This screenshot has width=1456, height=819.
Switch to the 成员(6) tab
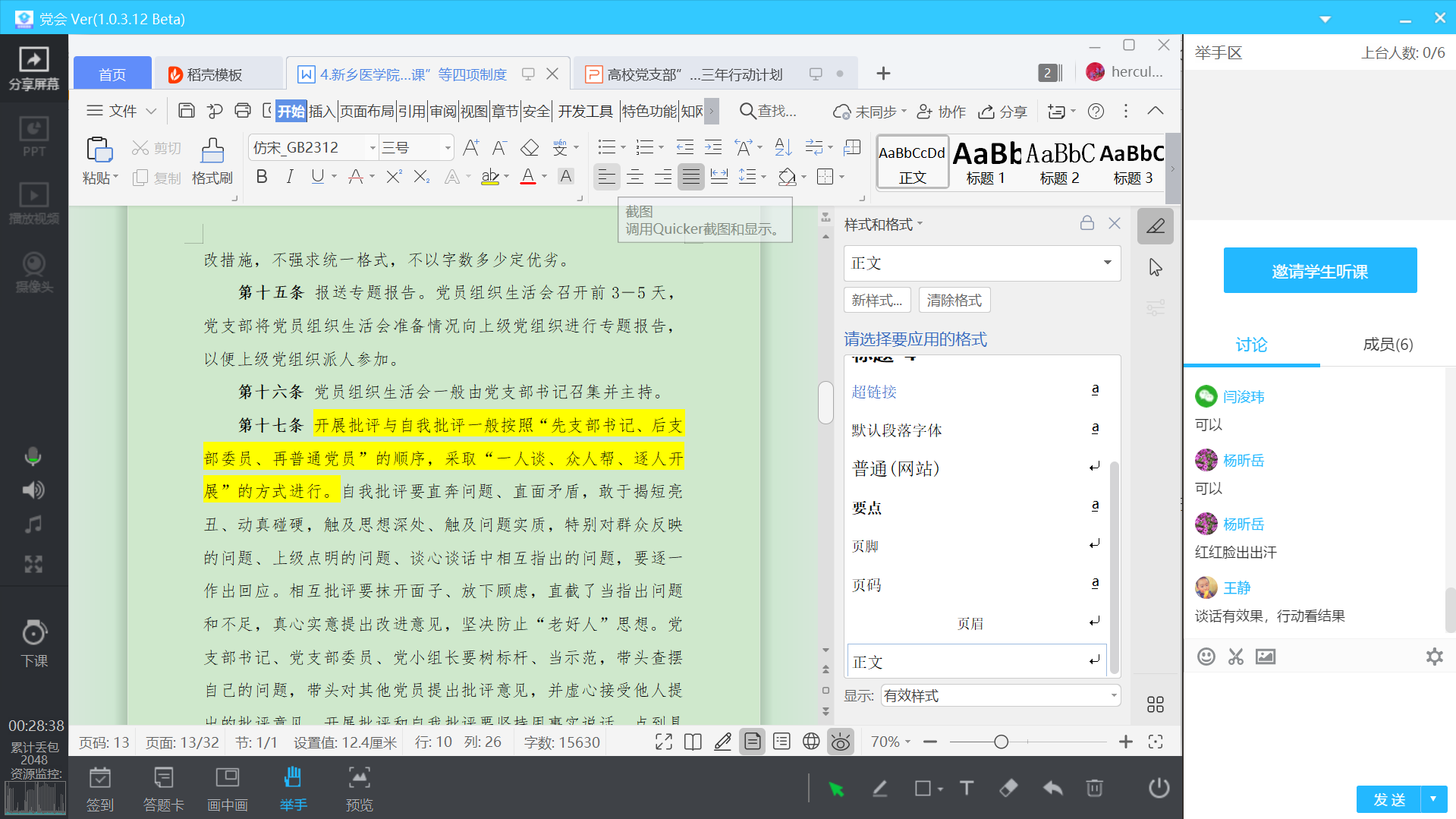click(1387, 345)
